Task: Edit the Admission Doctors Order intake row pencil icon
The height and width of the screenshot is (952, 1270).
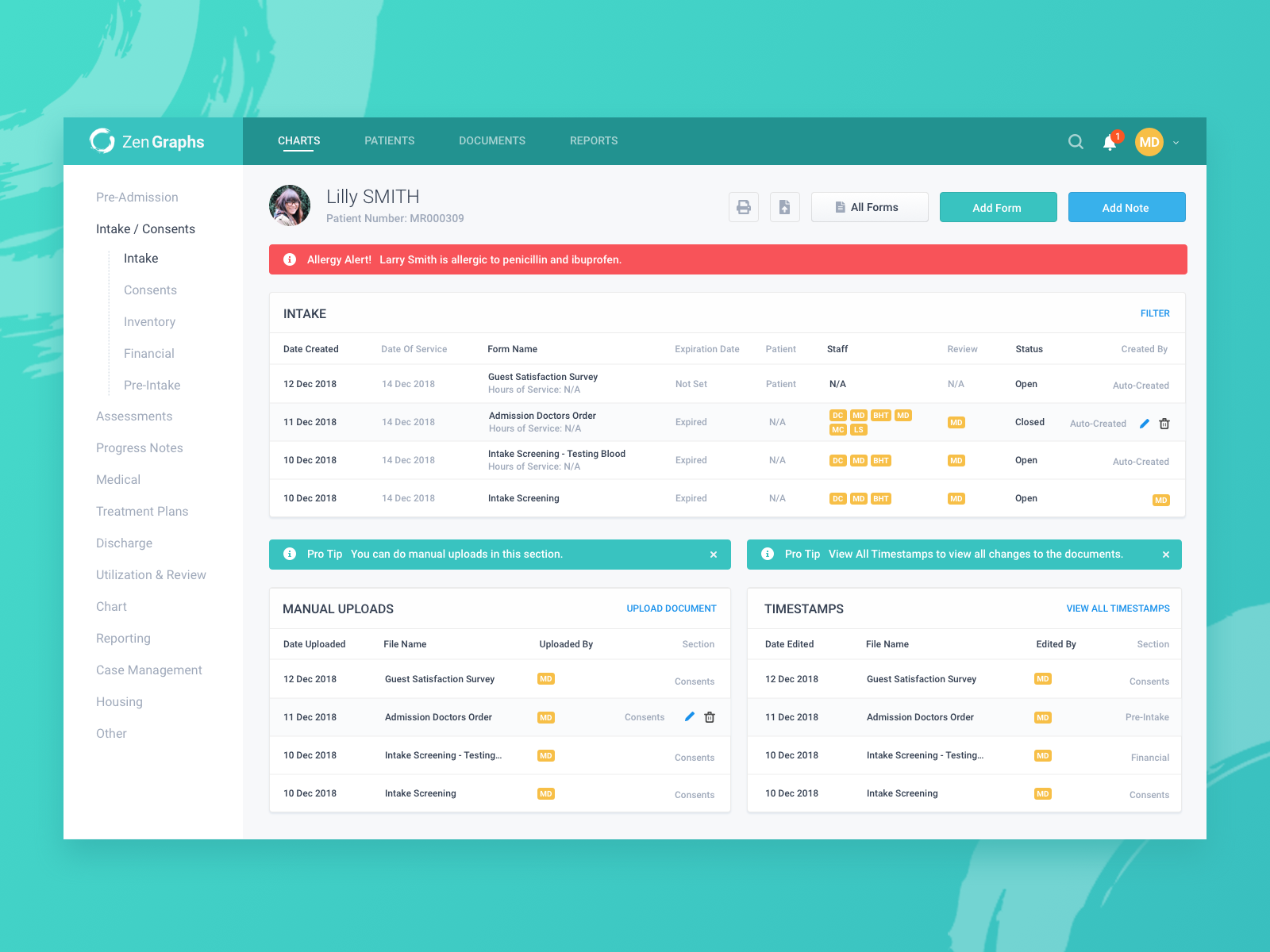Action: point(1144,424)
